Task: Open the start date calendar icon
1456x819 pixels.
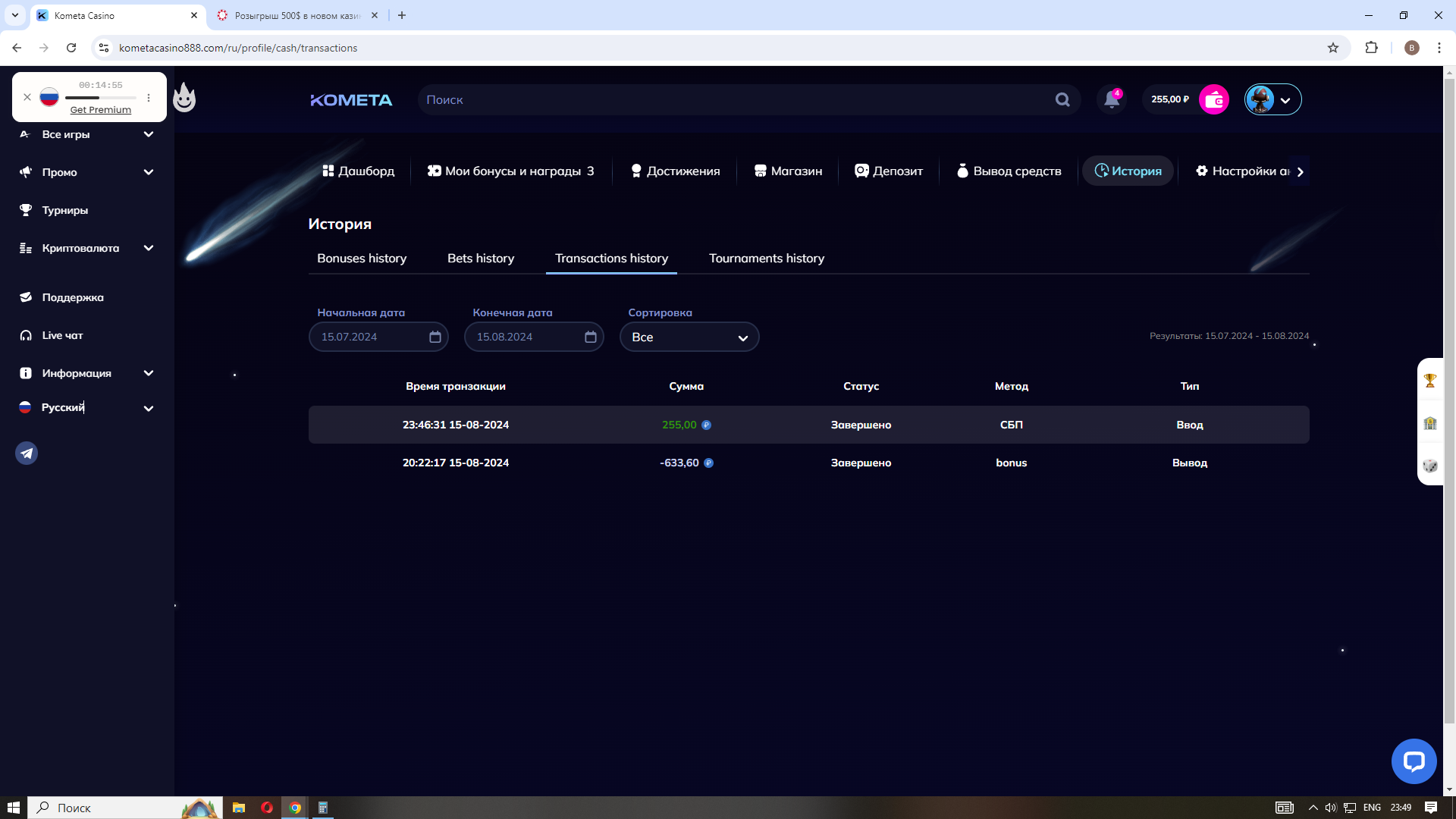Action: click(x=435, y=337)
